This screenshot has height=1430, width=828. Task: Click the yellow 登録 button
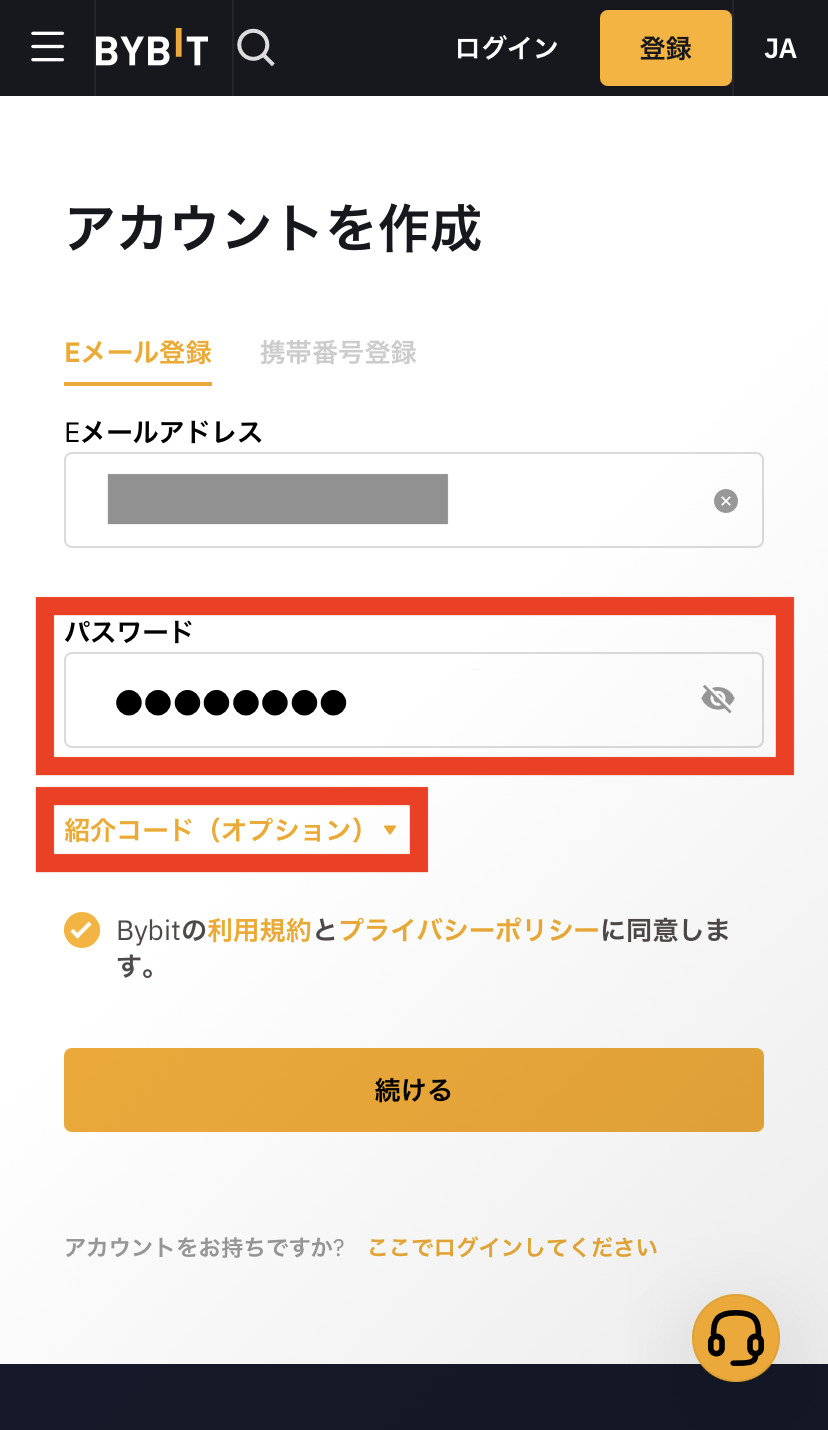(666, 48)
